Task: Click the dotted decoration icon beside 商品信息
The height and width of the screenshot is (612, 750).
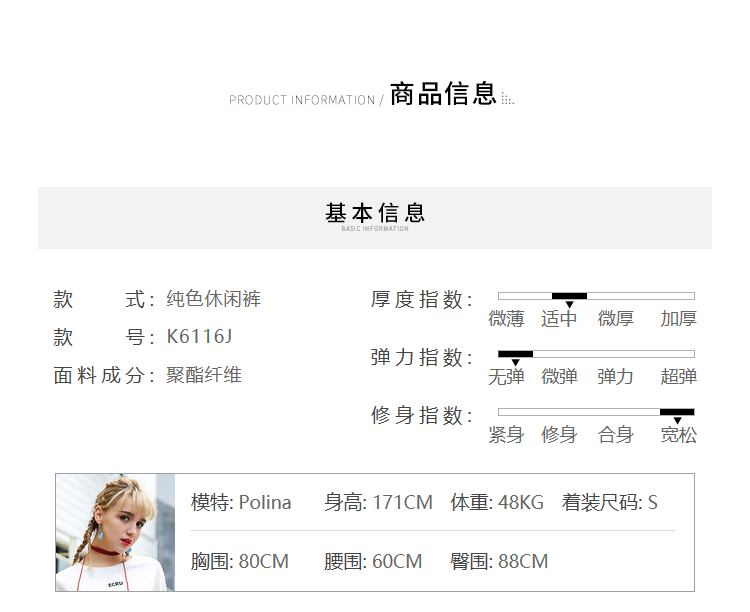Action: point(507,99)
